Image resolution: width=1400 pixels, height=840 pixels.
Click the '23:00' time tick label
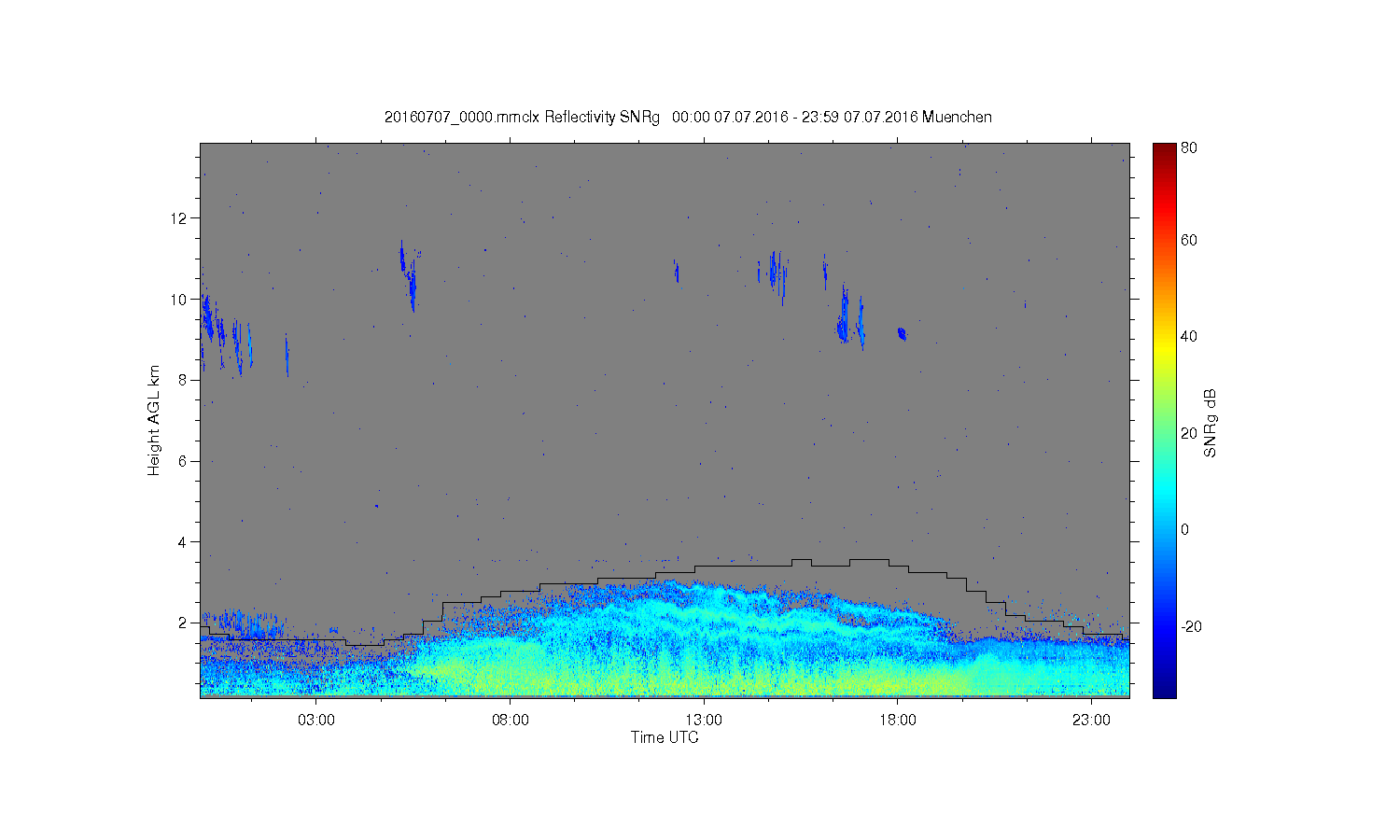pos(1091,720)
